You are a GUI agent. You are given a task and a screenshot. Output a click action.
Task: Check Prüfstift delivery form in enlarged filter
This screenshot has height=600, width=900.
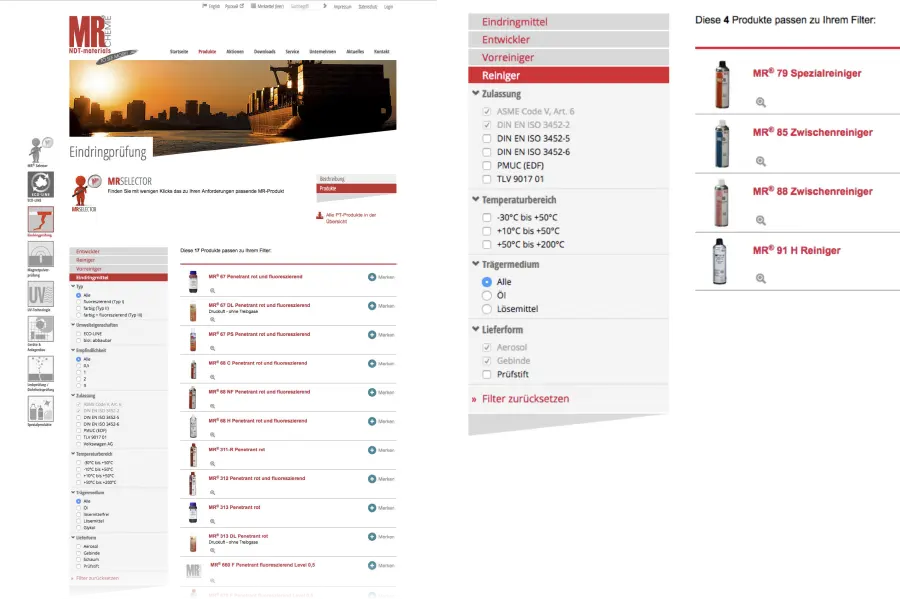[x=487, y=374]
